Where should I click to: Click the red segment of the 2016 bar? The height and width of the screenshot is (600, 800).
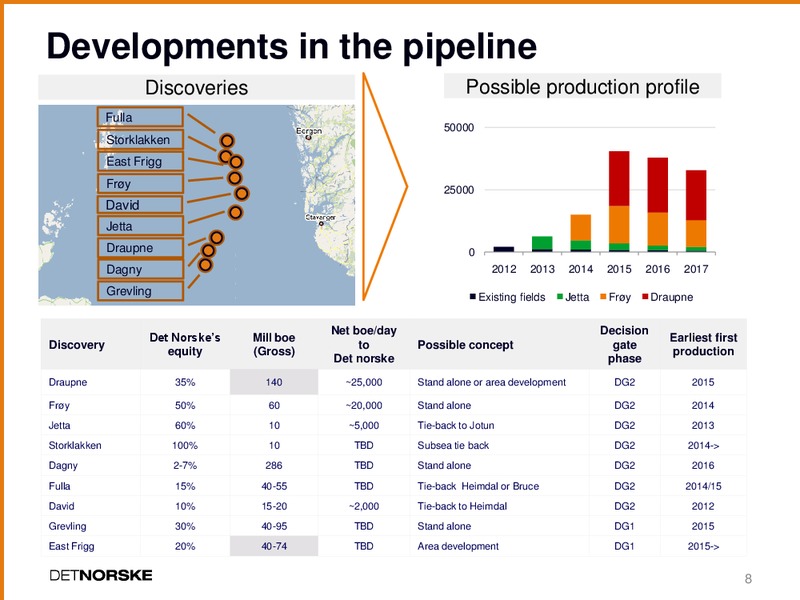click(658, 185)
